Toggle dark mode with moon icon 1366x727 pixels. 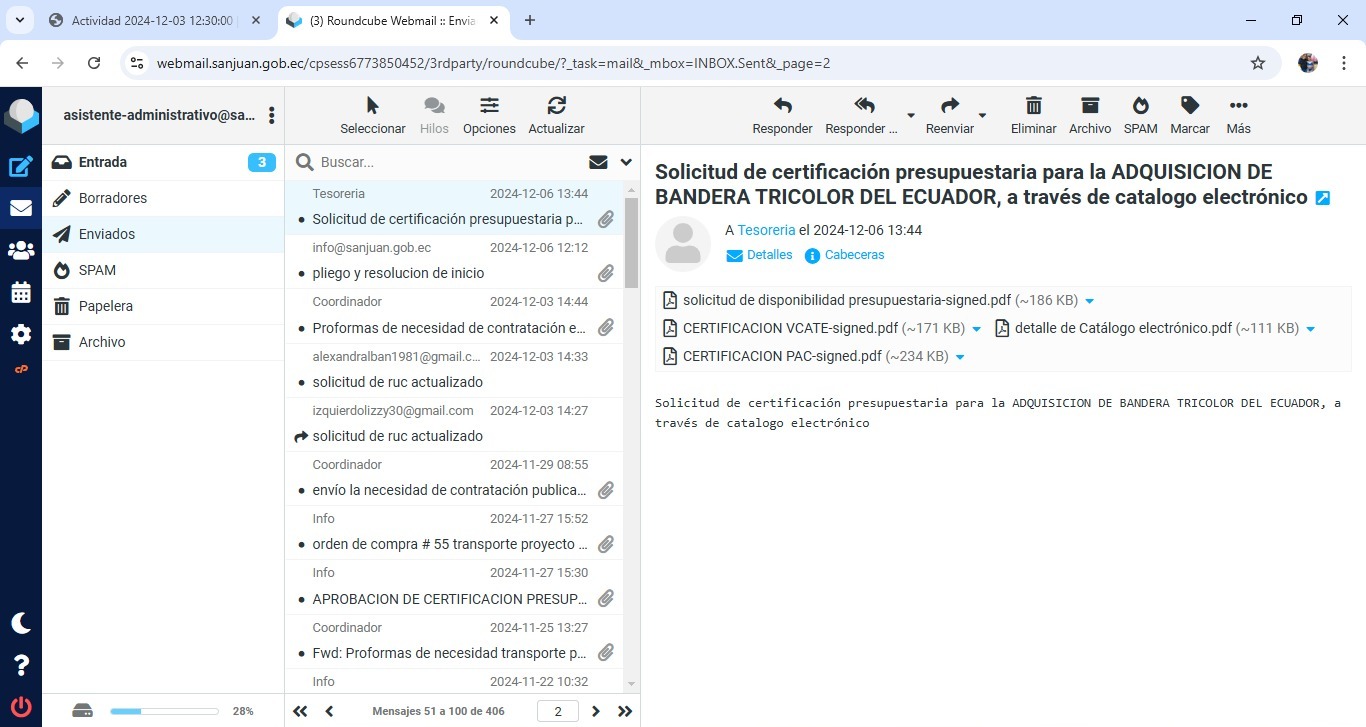tap(21, 623)
